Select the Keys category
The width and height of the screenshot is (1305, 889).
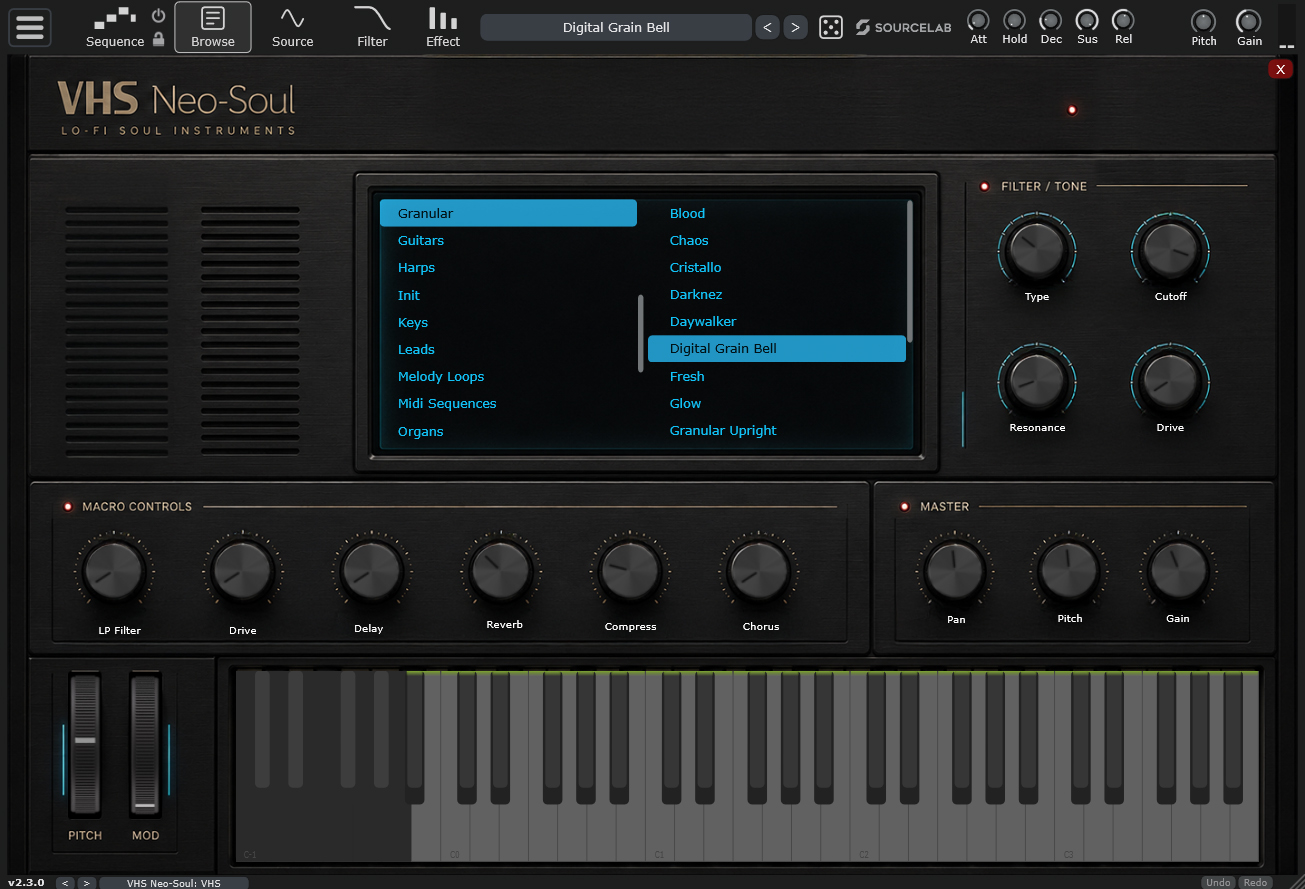click(508, 322)
